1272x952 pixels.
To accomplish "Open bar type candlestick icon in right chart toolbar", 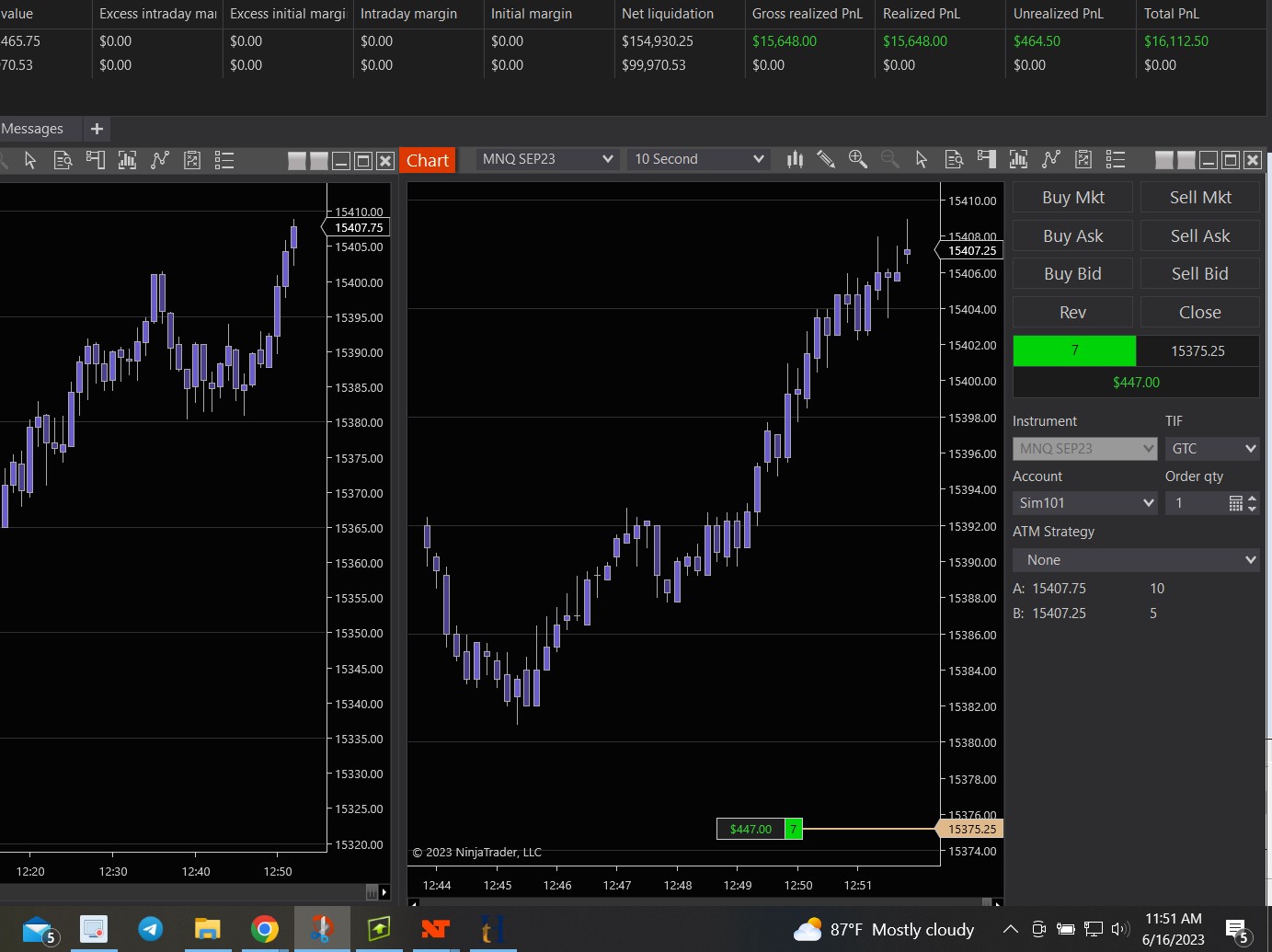I will (x=795, y=160).
